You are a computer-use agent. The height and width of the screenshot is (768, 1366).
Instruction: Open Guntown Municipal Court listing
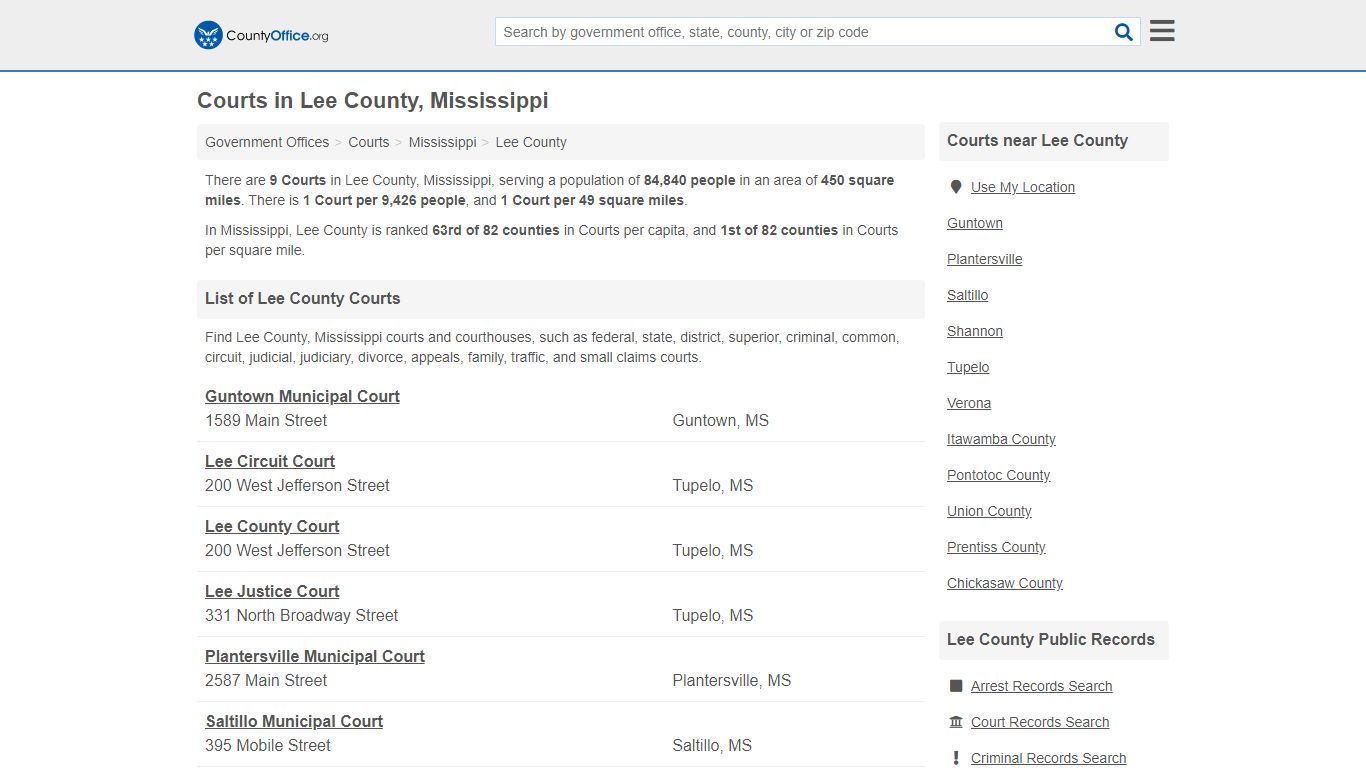click(x=302, y=396)
